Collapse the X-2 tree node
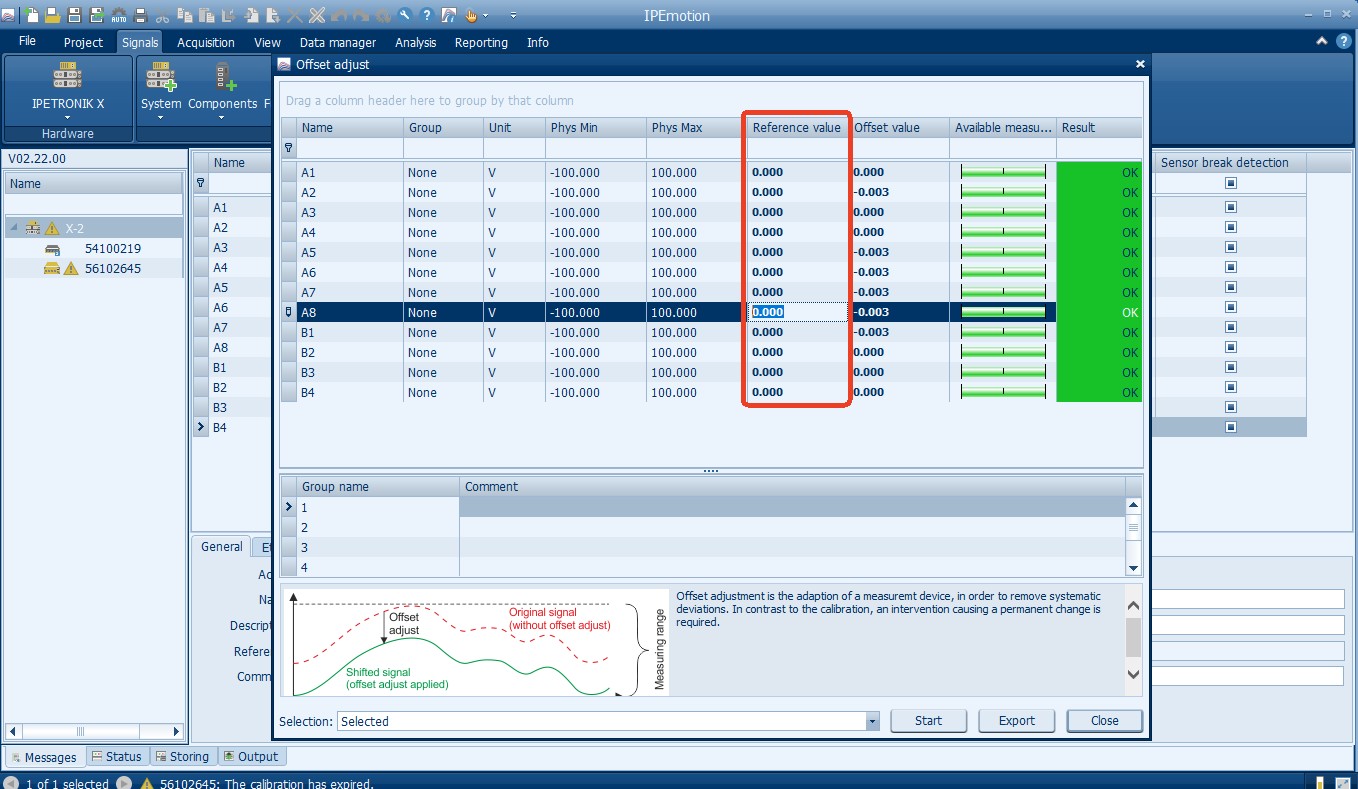Image resolution: width=1358 pixels, height=789 pixels. pos(14,228)
